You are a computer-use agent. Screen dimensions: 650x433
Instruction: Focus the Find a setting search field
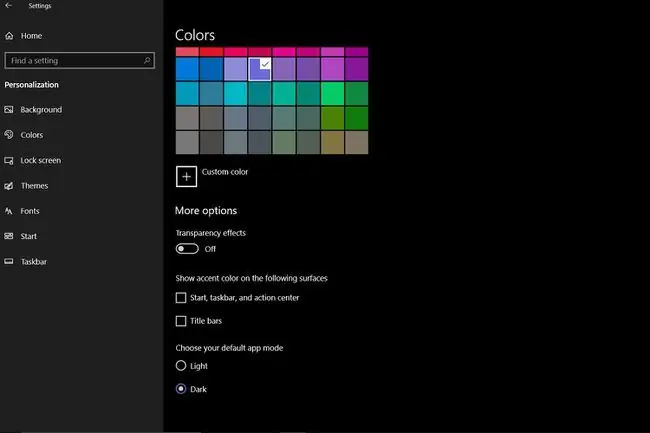pyautogui.click(x=80, y=60)
